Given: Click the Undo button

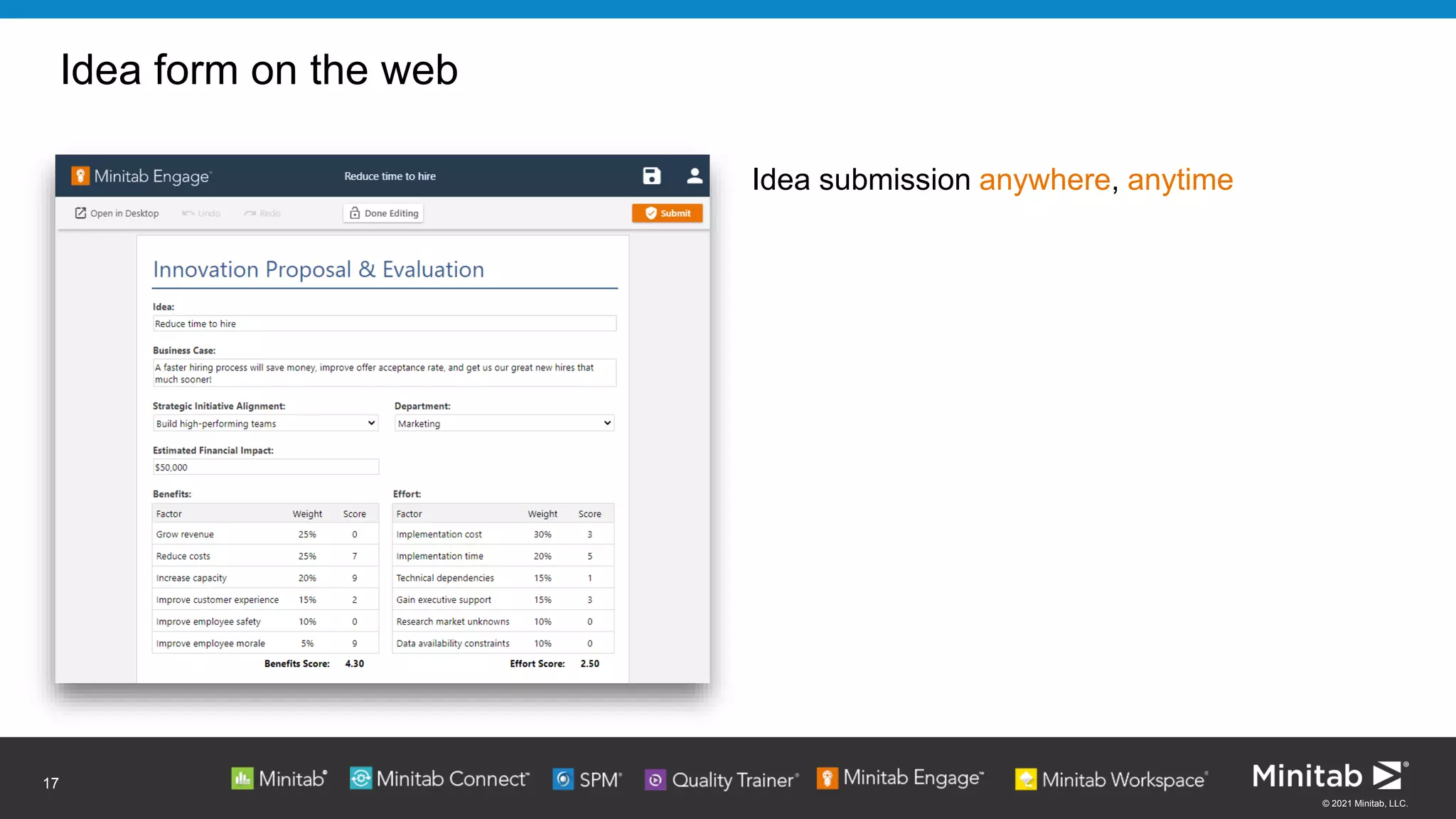Looking at the screenshot, I should (x=201, y=213).
